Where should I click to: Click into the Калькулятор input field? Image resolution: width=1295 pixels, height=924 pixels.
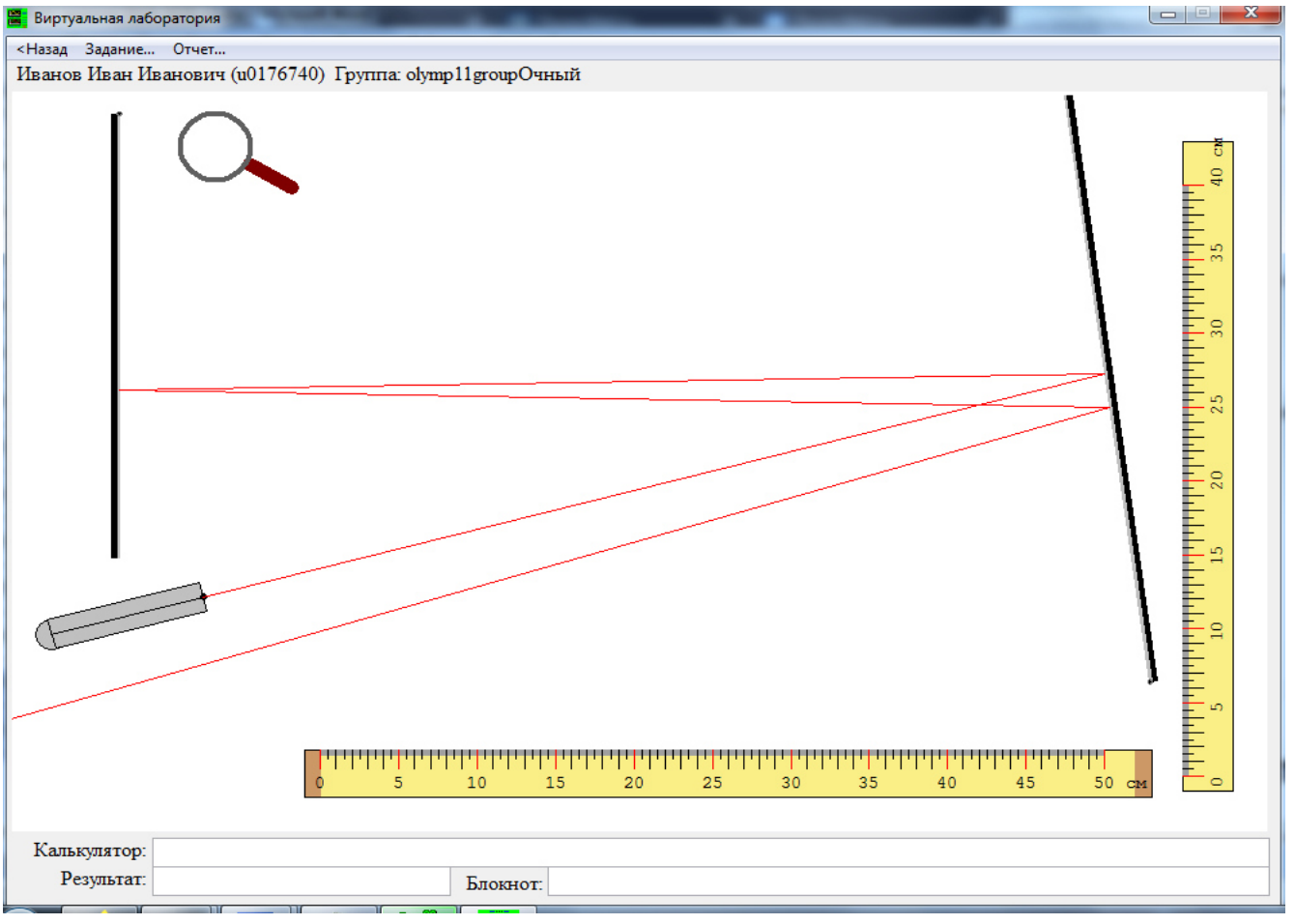point(710,852)
